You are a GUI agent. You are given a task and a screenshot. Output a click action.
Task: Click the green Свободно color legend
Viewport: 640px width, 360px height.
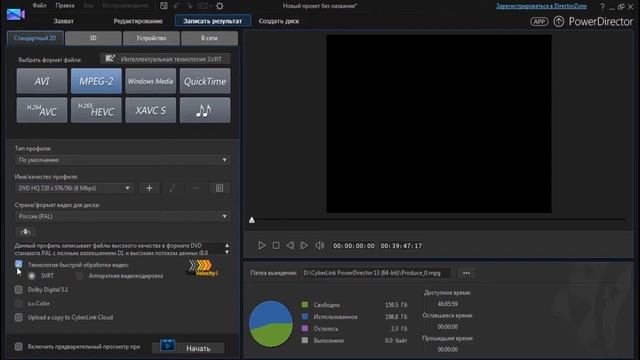pos(305,304)
